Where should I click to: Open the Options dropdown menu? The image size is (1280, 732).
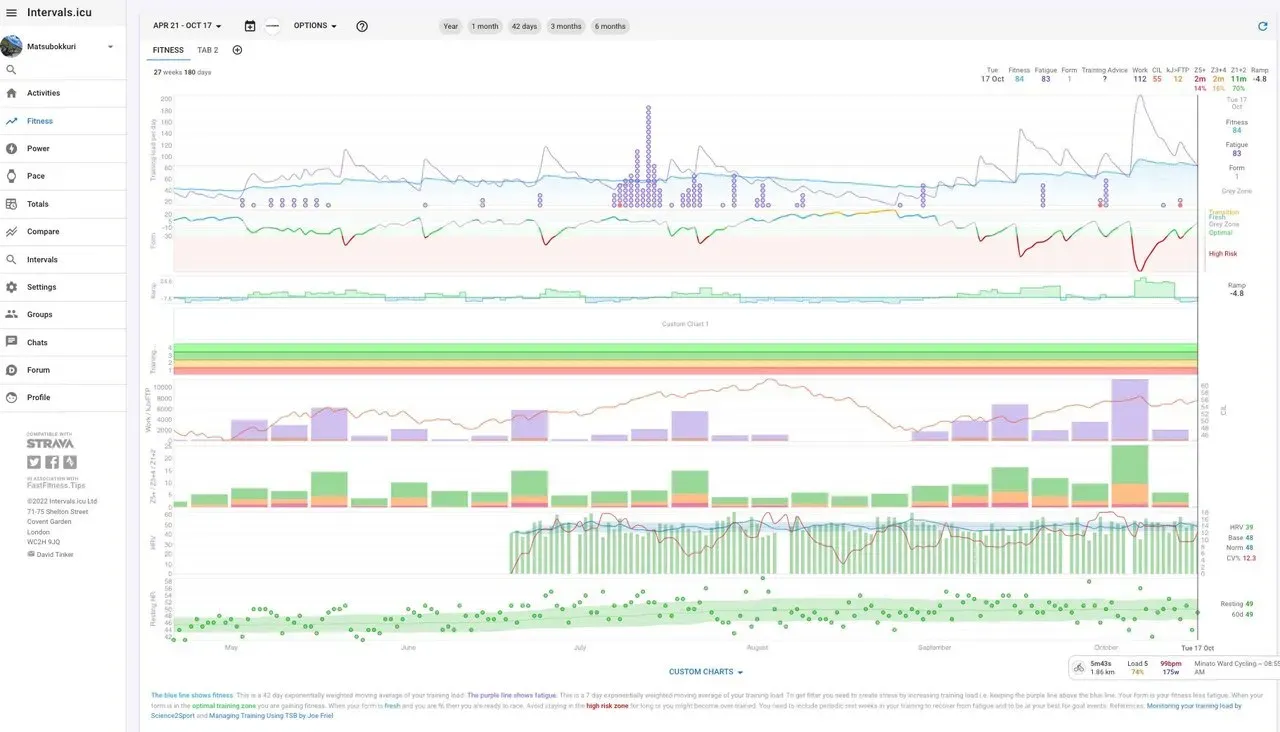pos(315,26)
